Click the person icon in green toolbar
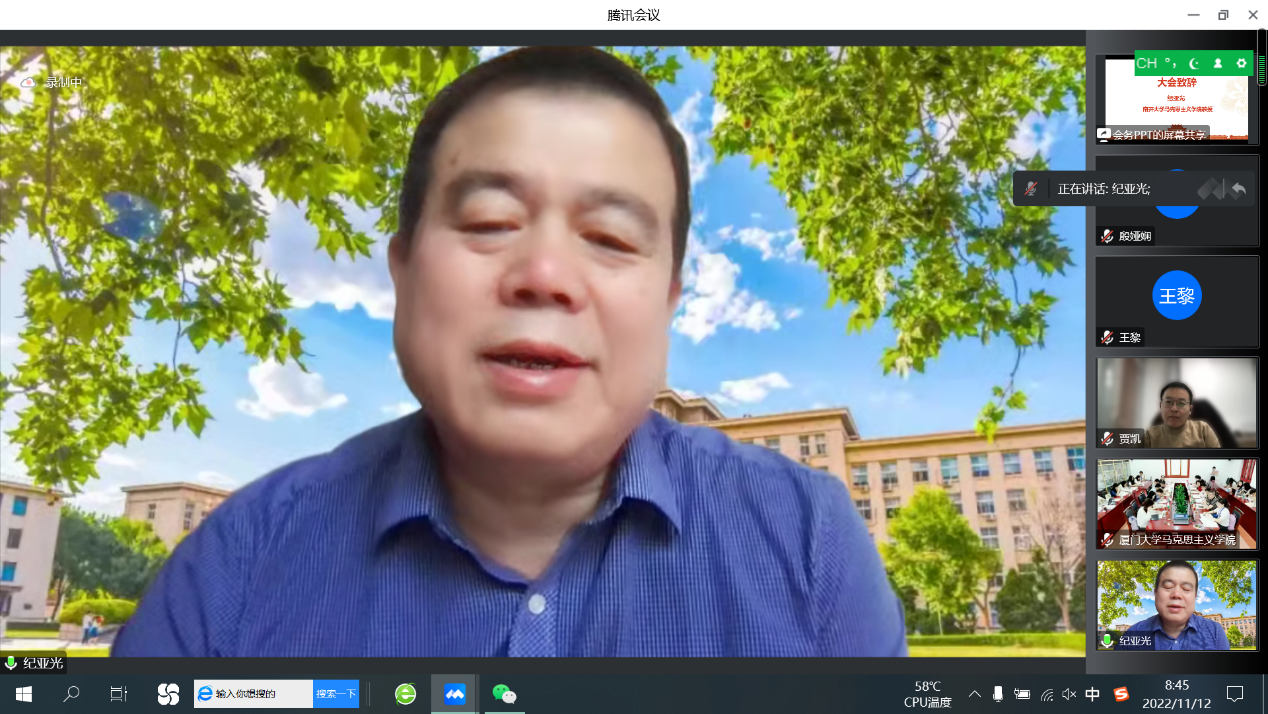The image size is (1268, 714). tap(1217, 63)
